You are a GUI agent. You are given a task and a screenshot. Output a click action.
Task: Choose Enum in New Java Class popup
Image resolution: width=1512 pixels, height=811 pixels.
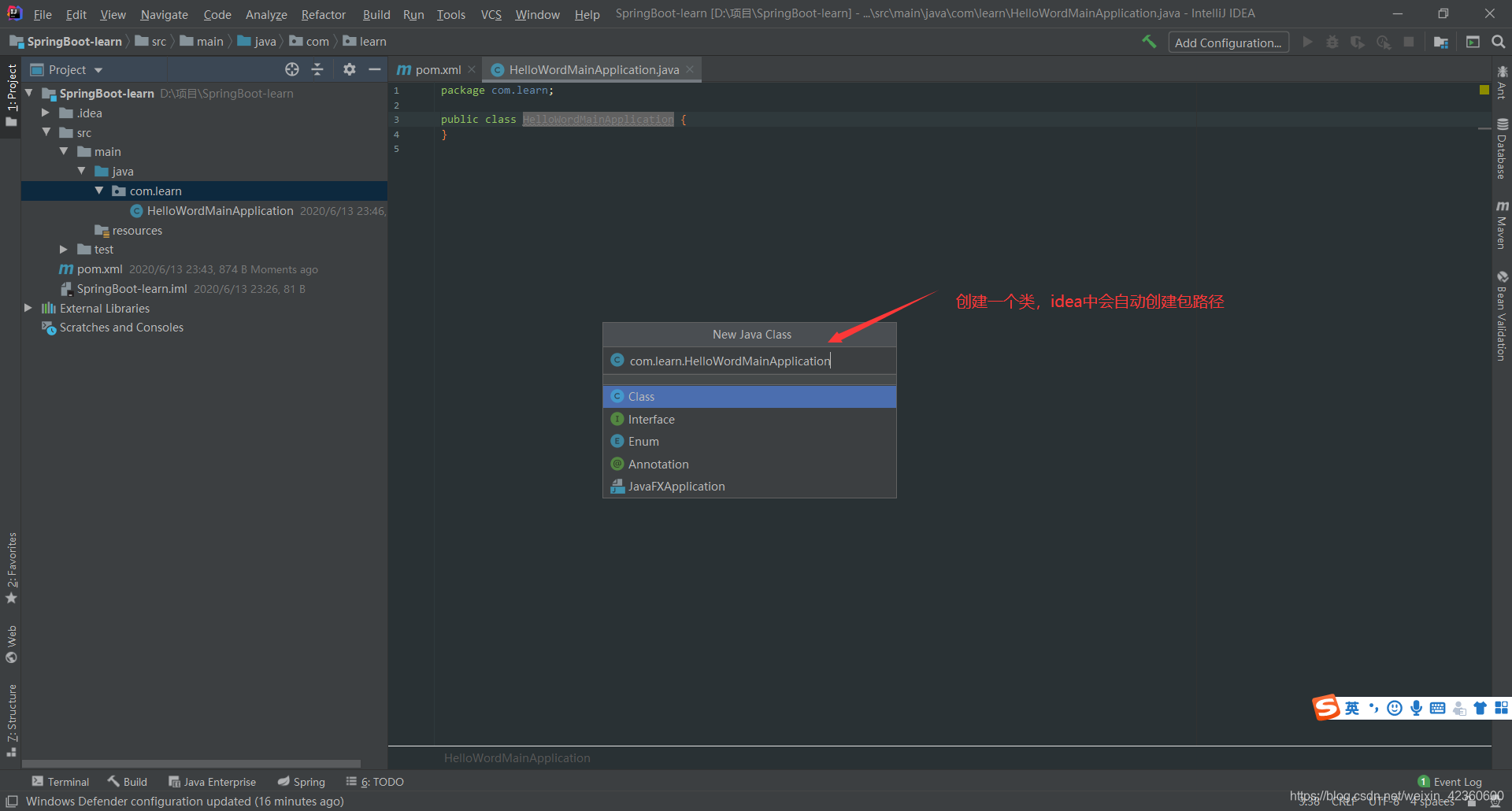(750, 441)
